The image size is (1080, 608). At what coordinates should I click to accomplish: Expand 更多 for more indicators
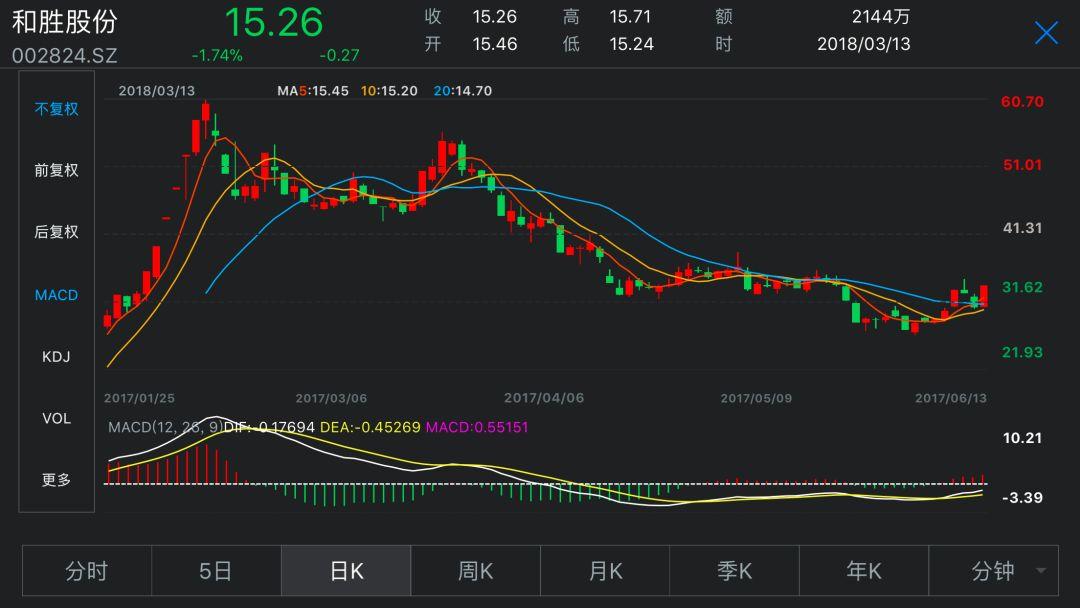(x=56, y=480)
